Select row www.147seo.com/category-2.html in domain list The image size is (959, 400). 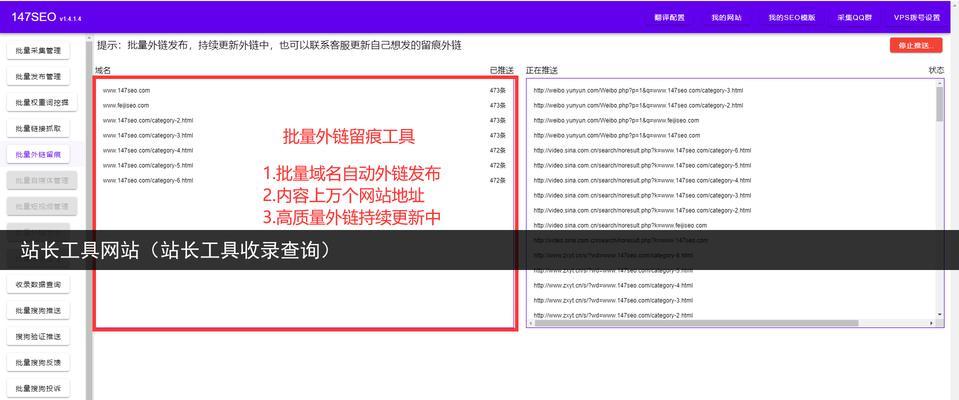coord(304,120)
